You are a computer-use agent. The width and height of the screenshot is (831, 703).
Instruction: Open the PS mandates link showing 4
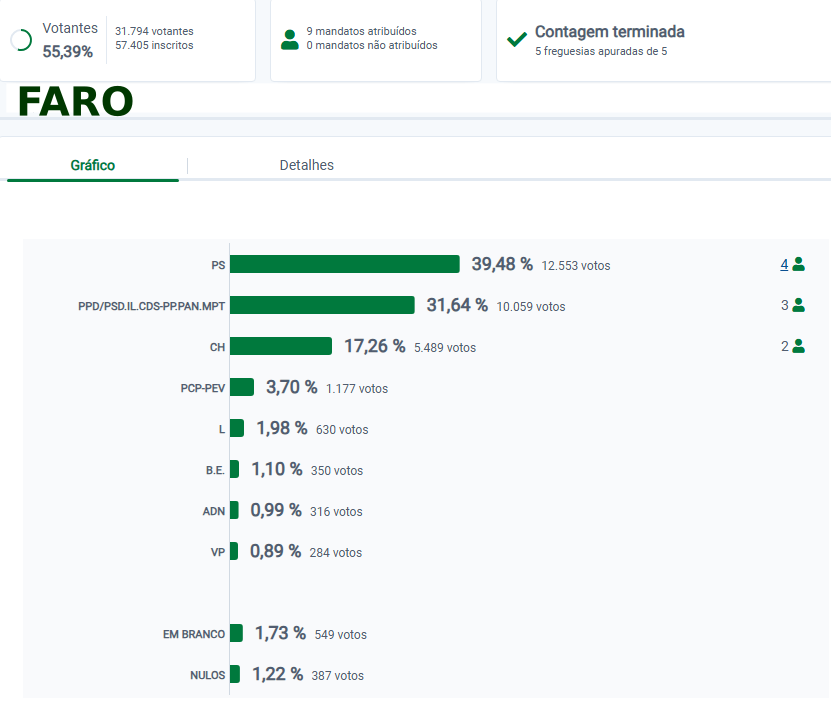point(784,265)
